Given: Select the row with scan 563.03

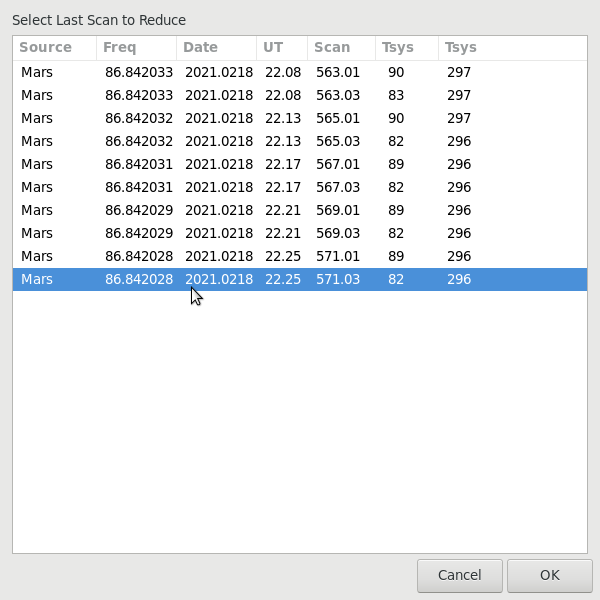Looking at the screenshot, I should 300,95.
